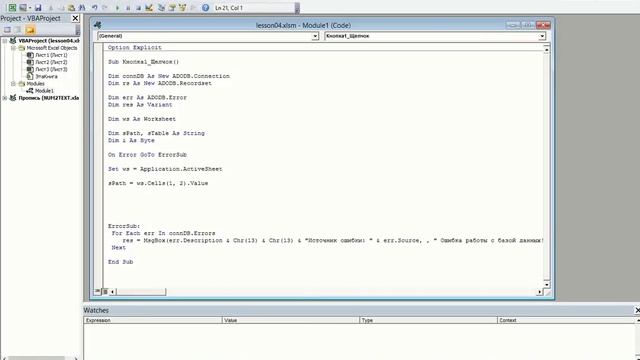
Task: Select the Пропись (NUM2TEXT.xla) project label
Action: point(49,98)
